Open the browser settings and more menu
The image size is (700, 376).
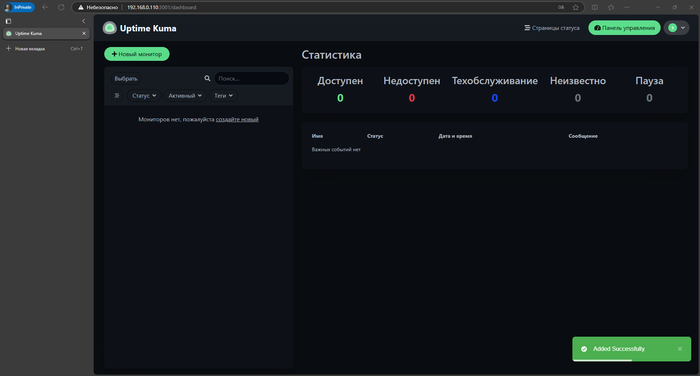coord(627,7)
